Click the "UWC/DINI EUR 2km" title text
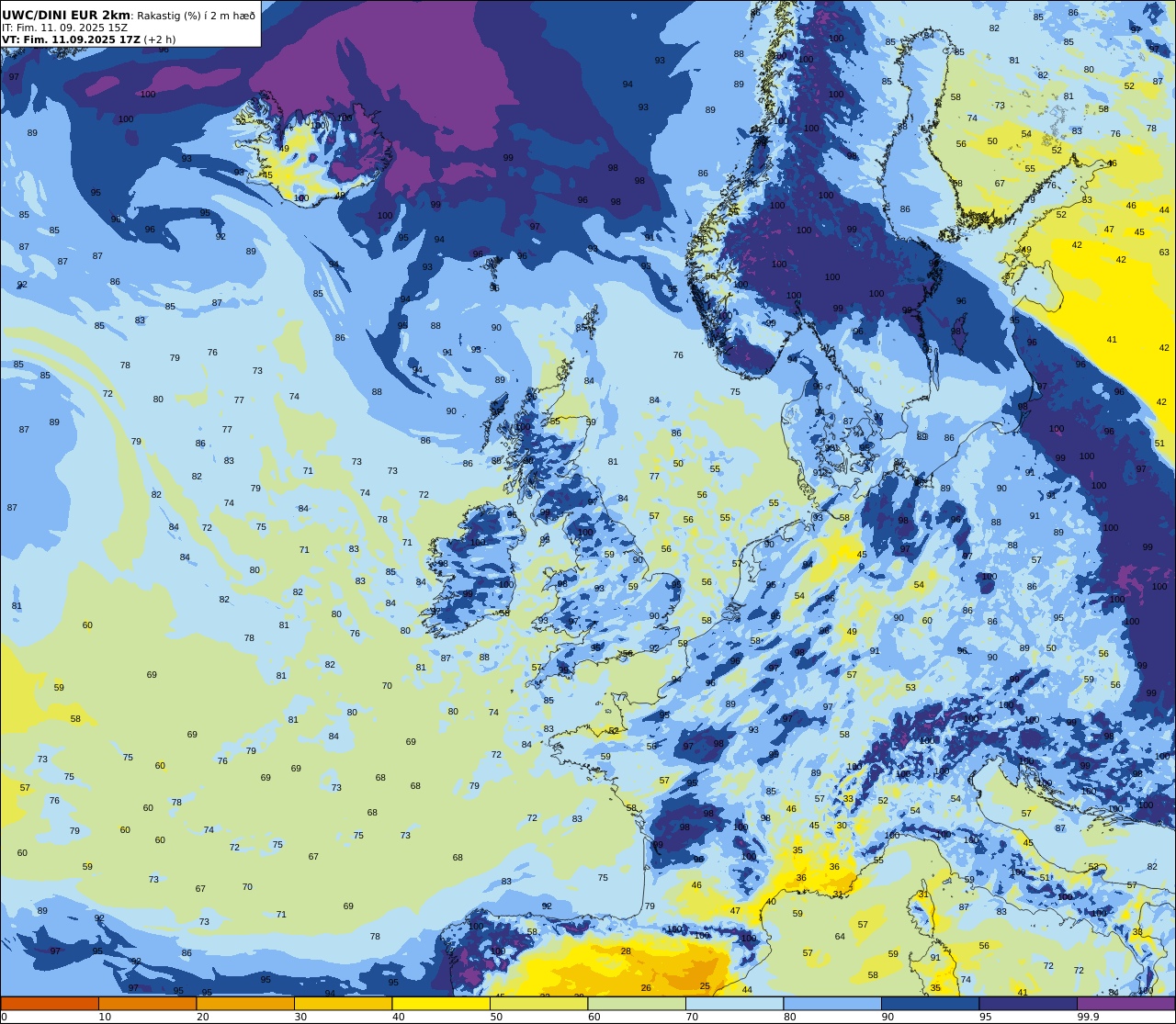Image resolution: width=1176 pixels, height=1024 pixels. (66, 16)
